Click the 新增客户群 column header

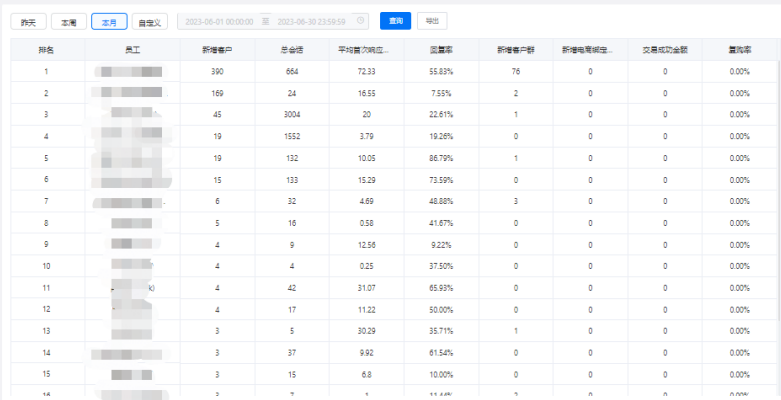point(515,49)
